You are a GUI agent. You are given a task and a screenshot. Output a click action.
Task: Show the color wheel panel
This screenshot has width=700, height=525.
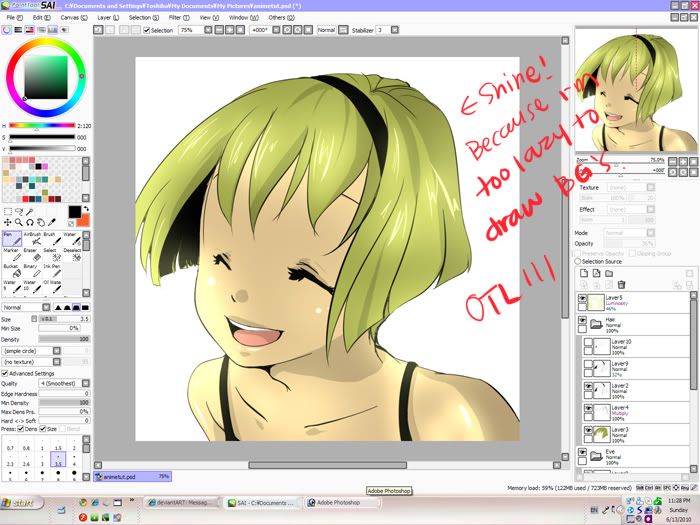click(x=7, y=30)
